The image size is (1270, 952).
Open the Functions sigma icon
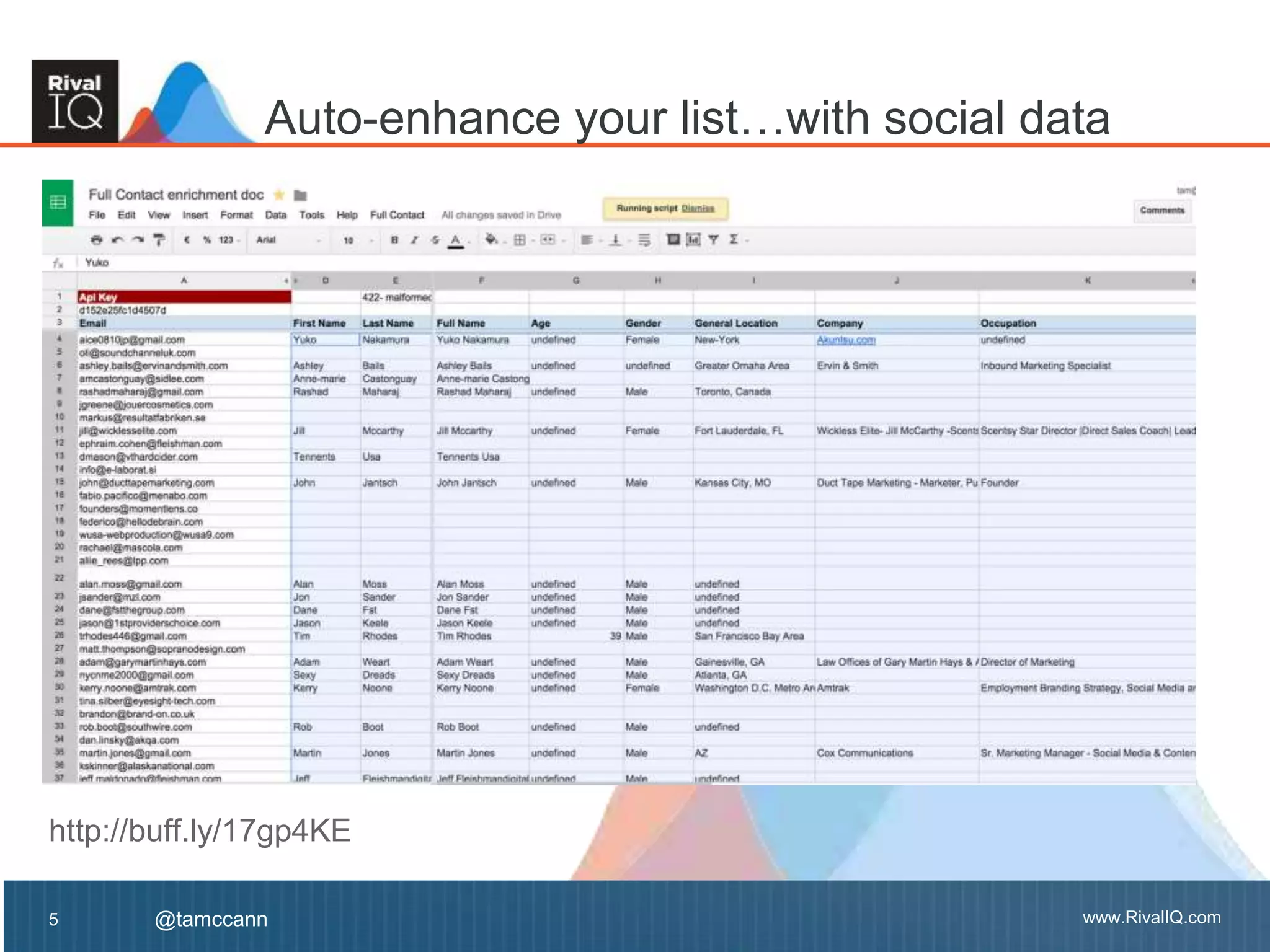[x=734, y=239]
